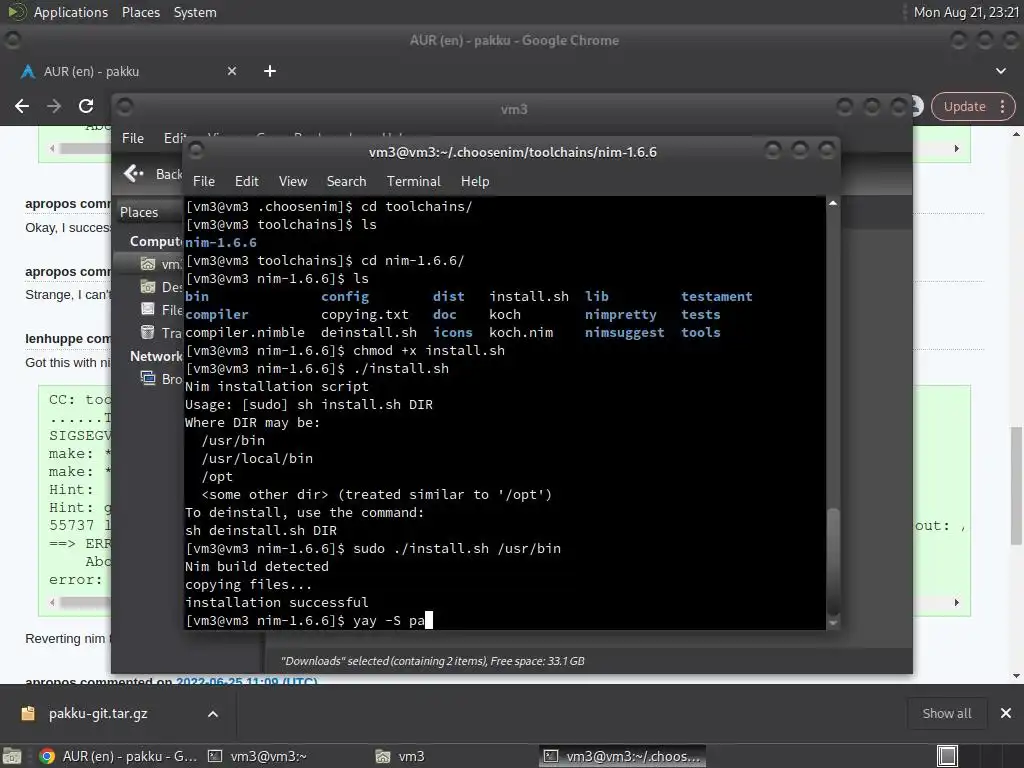The height and width of the screenshot is (768, 1024).
Task: Switch to vm3 file manager taskbar item
Action: 400,756
